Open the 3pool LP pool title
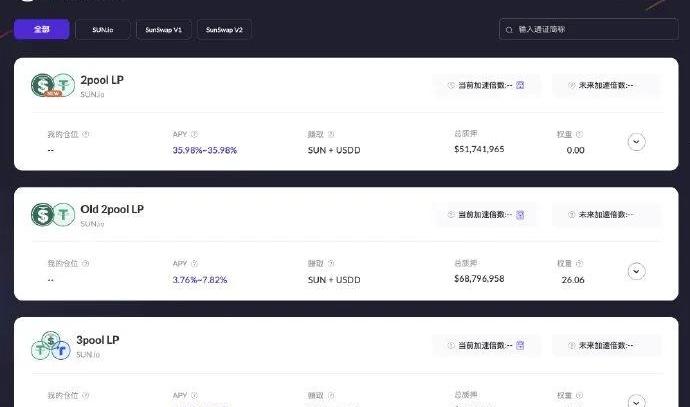Screen dimensions: 690x407 click(99, 339)
